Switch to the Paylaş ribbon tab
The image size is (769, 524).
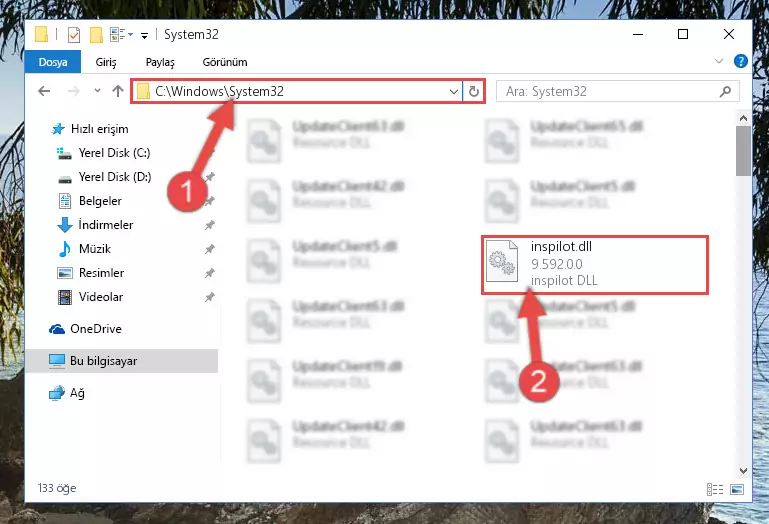point(160,62)
